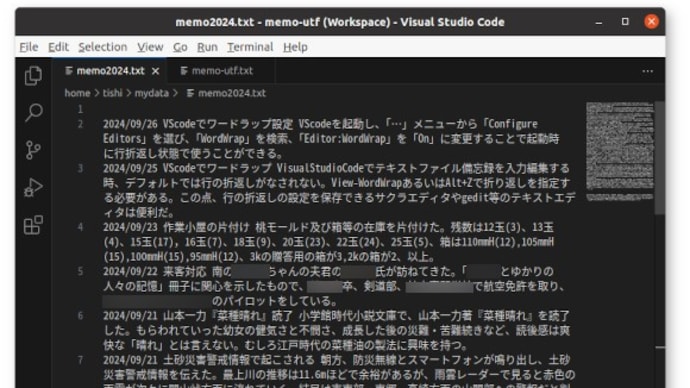Screen dimensions: 690x388
Task: Maximize the Visual Studio Code window
Action: coord(625,22)
